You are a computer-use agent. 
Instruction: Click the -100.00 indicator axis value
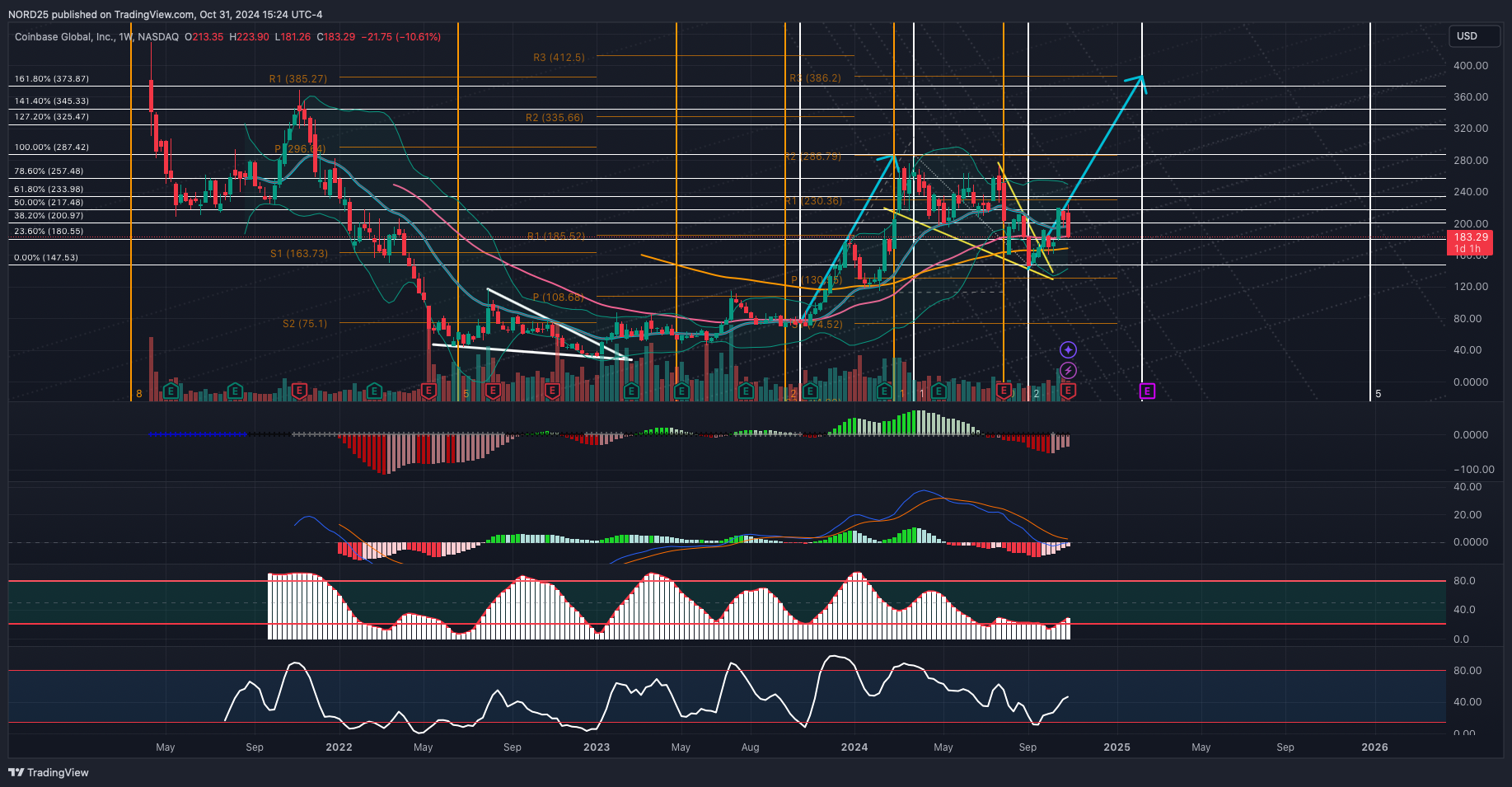(1473, 470)
